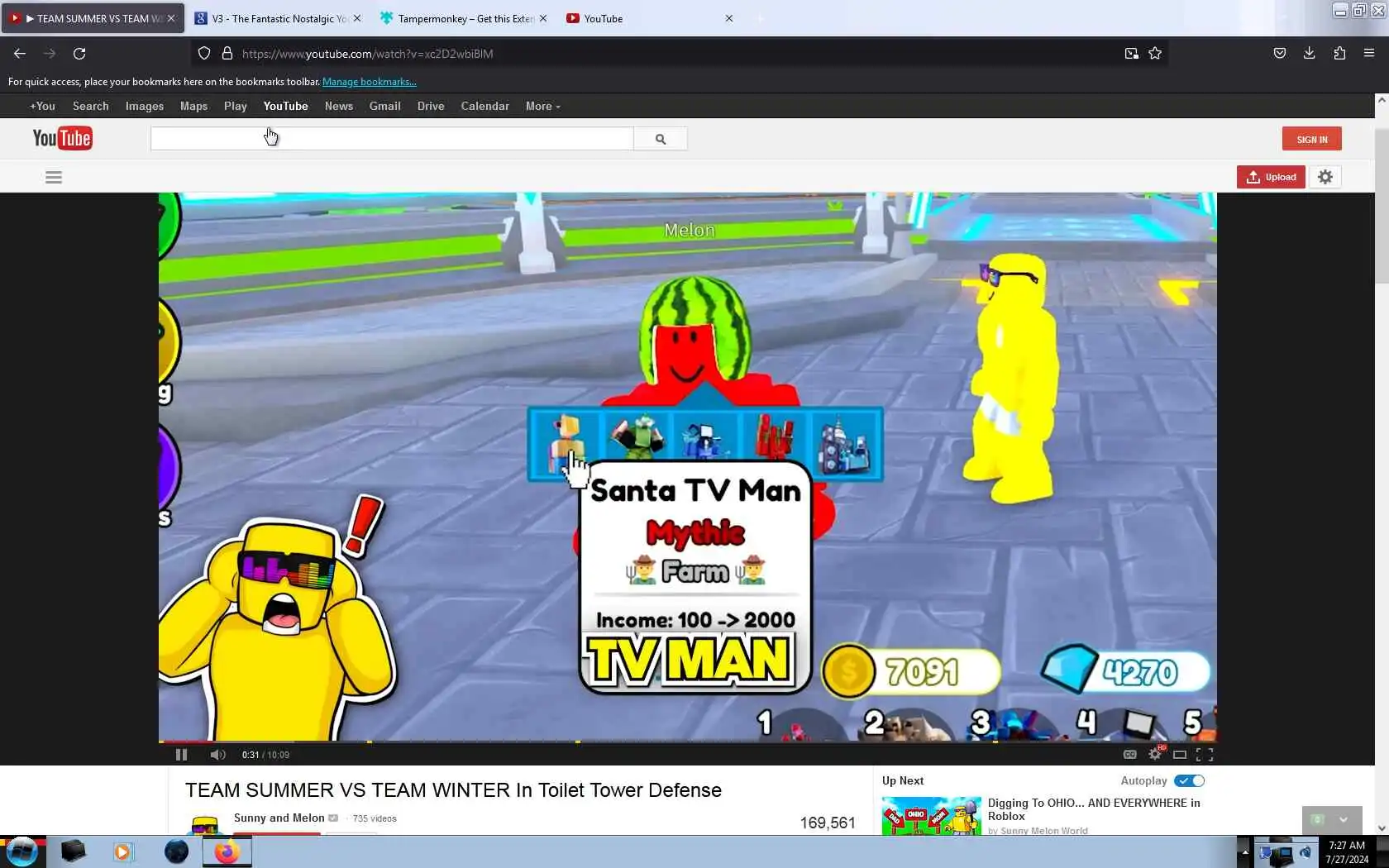Open the Sunny and Melon channel link

pyautogui.click(x=279, y=818)
